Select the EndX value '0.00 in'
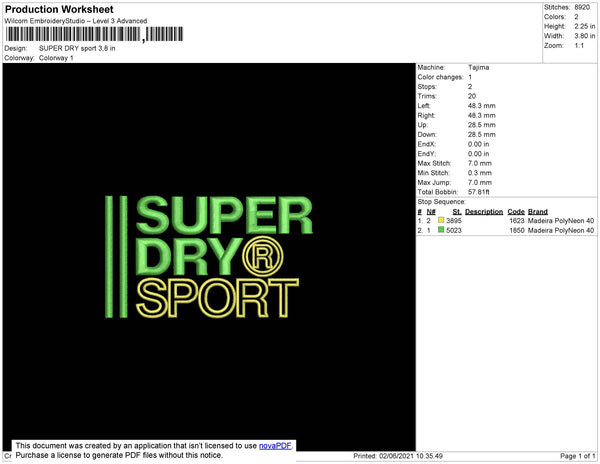 [478, 144]
